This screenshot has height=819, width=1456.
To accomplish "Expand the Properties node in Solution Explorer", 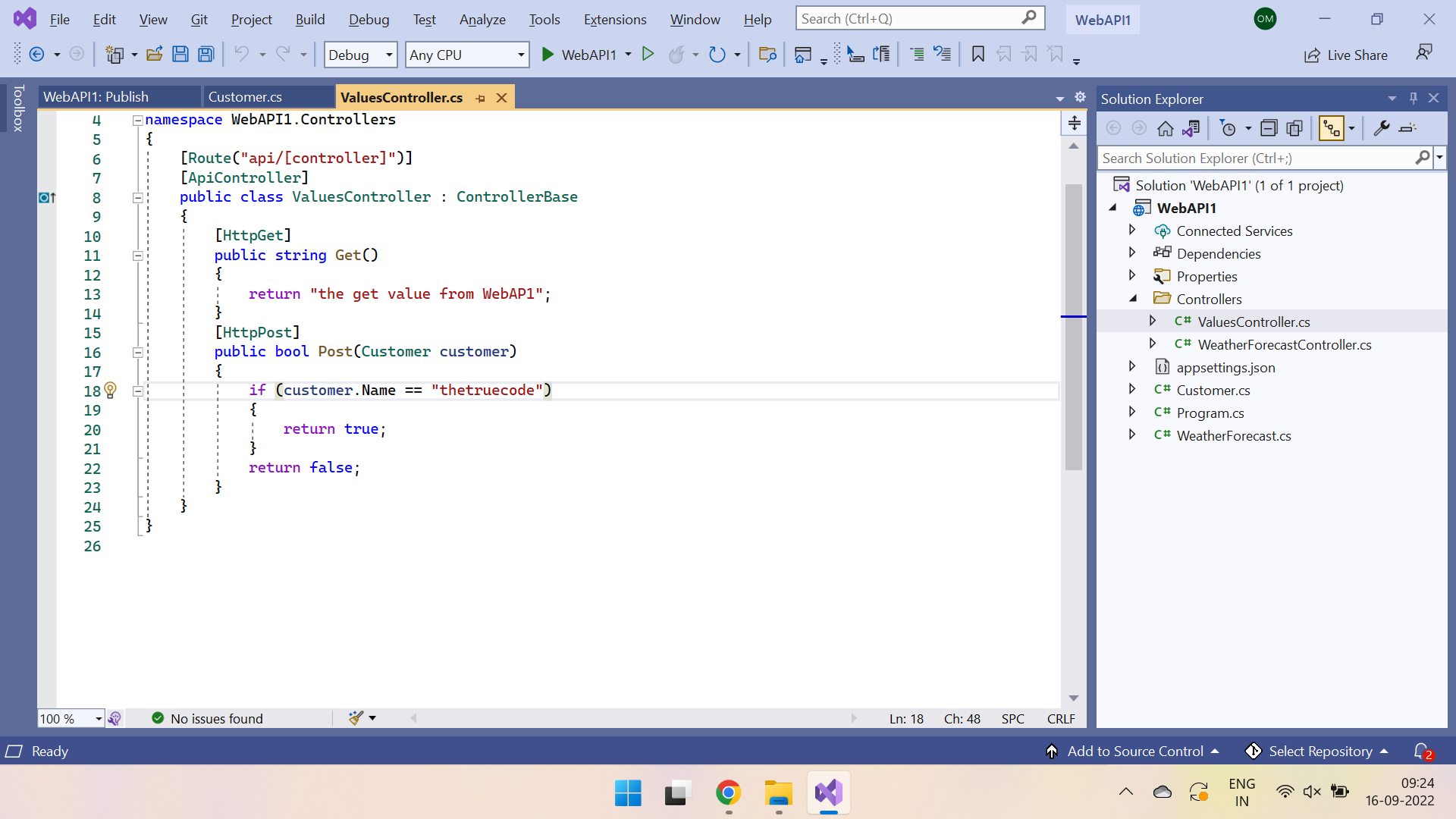I will (1132, 276).
